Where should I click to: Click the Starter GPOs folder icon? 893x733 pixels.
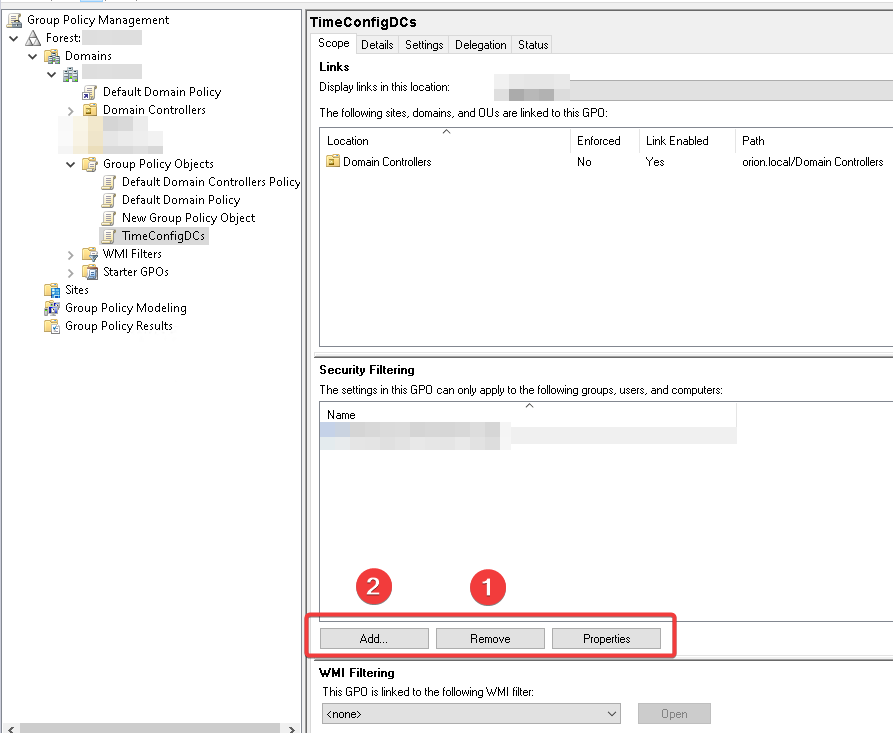[x=90, y=272]
